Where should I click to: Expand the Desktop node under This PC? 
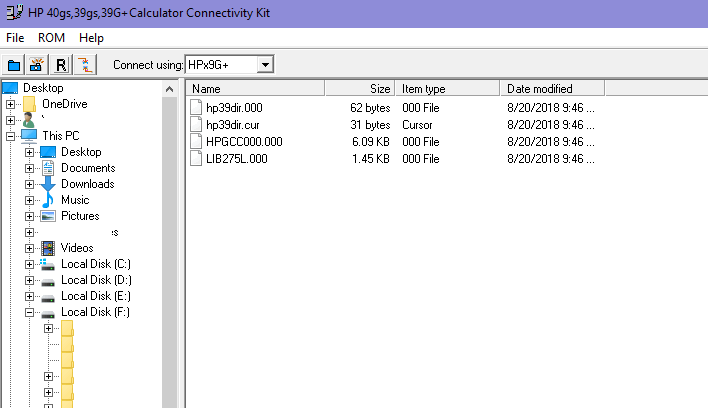click(x=29, y=152)
